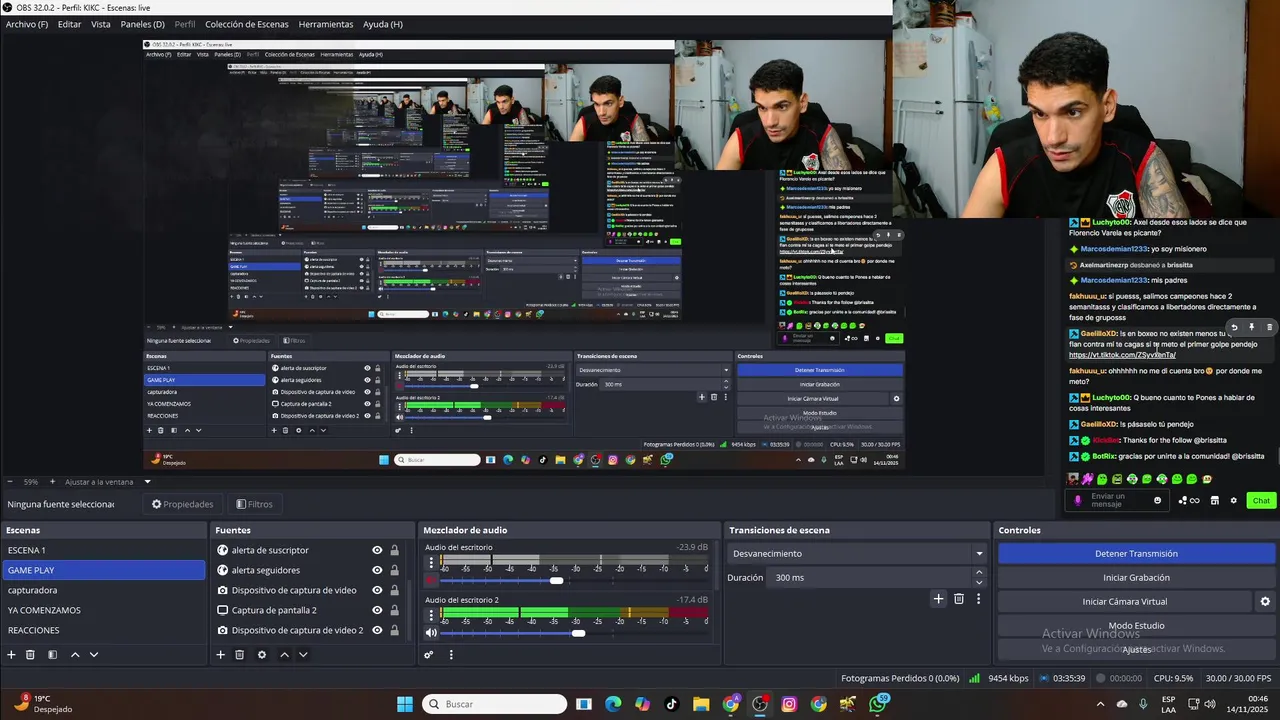Add a new source in Fuentes panel

[220, 655]
